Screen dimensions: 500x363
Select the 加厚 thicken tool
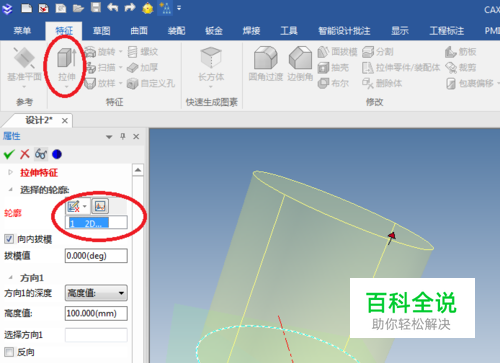click(x=143, y=68)
